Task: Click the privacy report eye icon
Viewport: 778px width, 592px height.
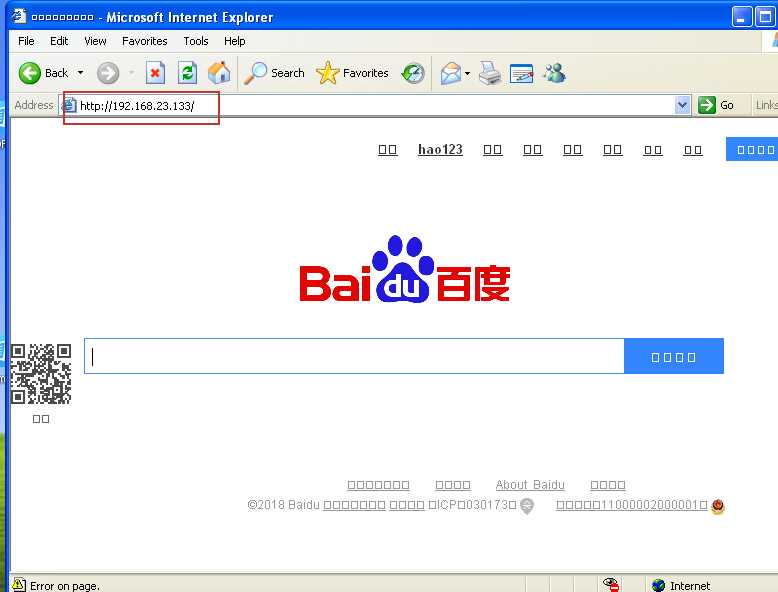Action: click(611, 585)
